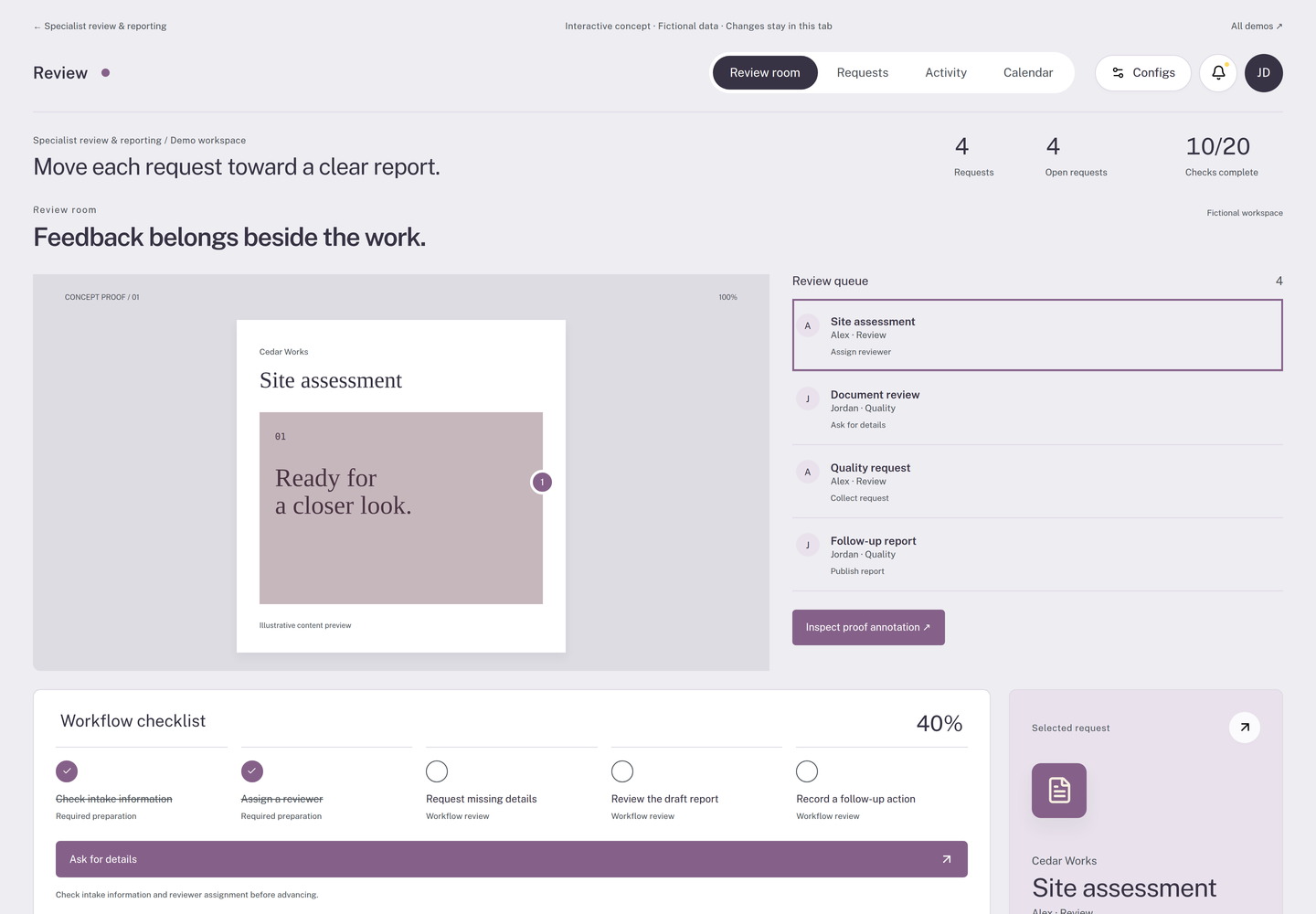Select Follow-up report in review queue
The image size is (1316, 914).
click(x=1037, y=555)
